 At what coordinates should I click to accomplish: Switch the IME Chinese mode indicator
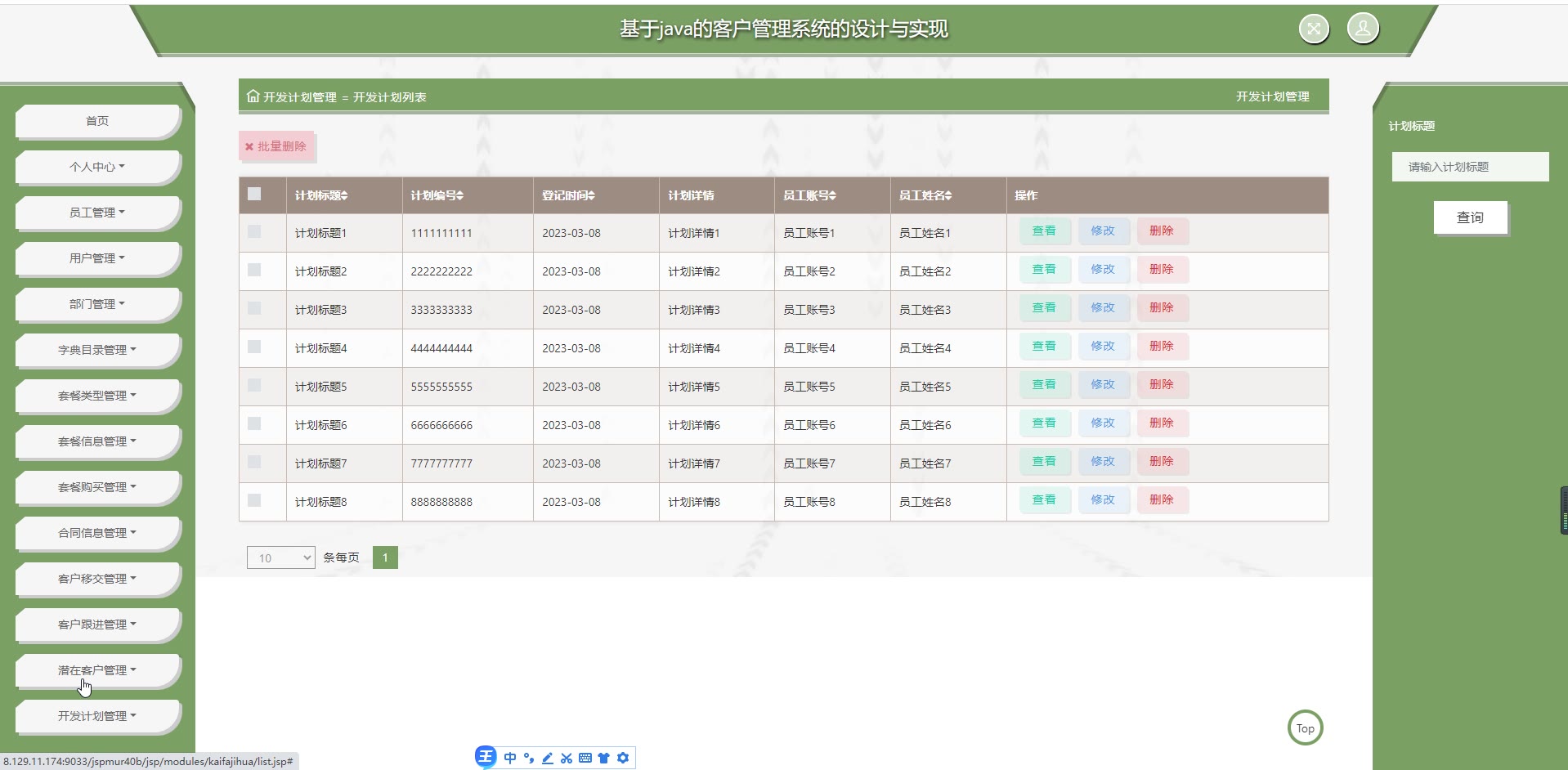coord(510,758)
